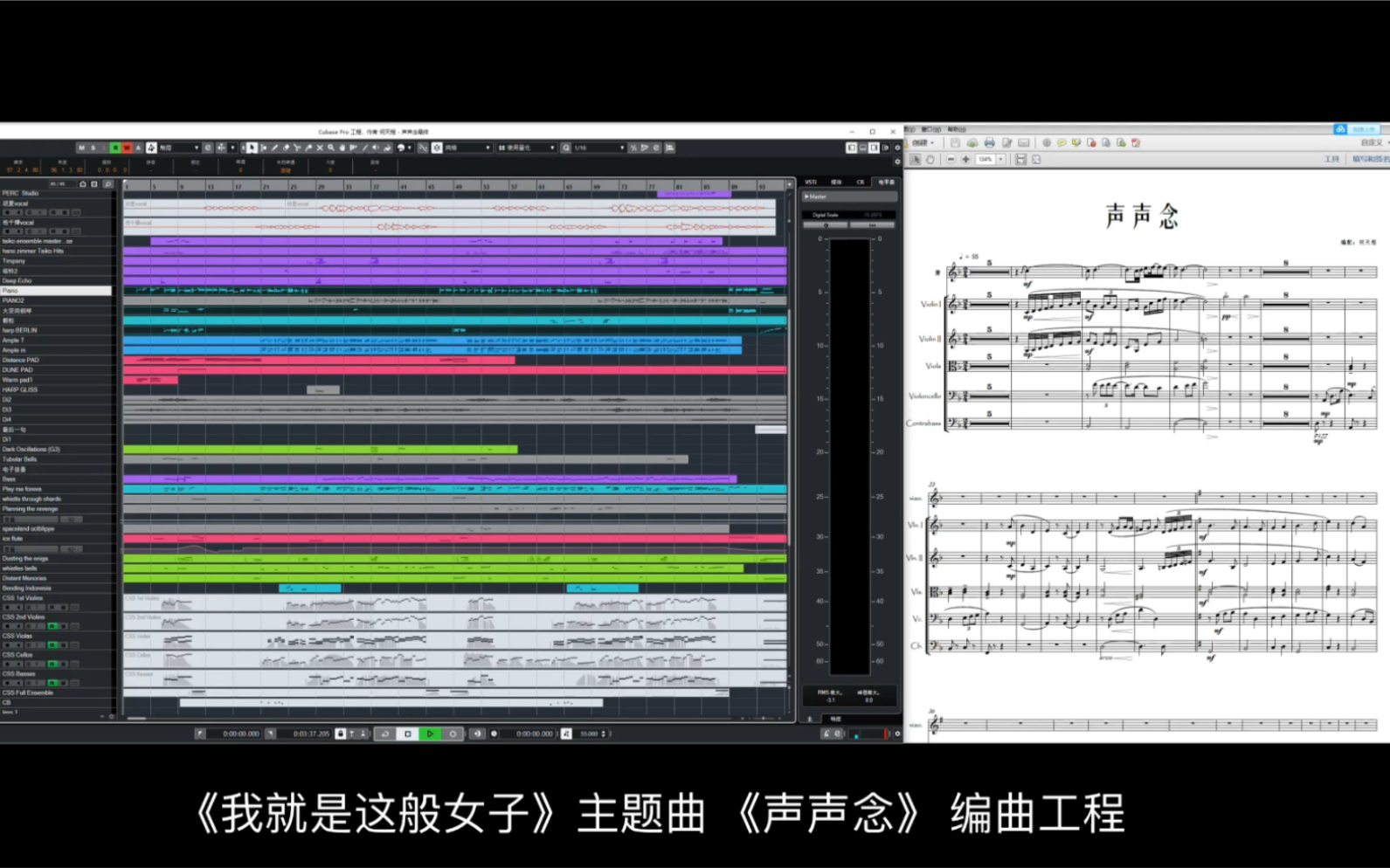
Task: Switch to the VSTi tab in right zone
Action: point(811,182)
